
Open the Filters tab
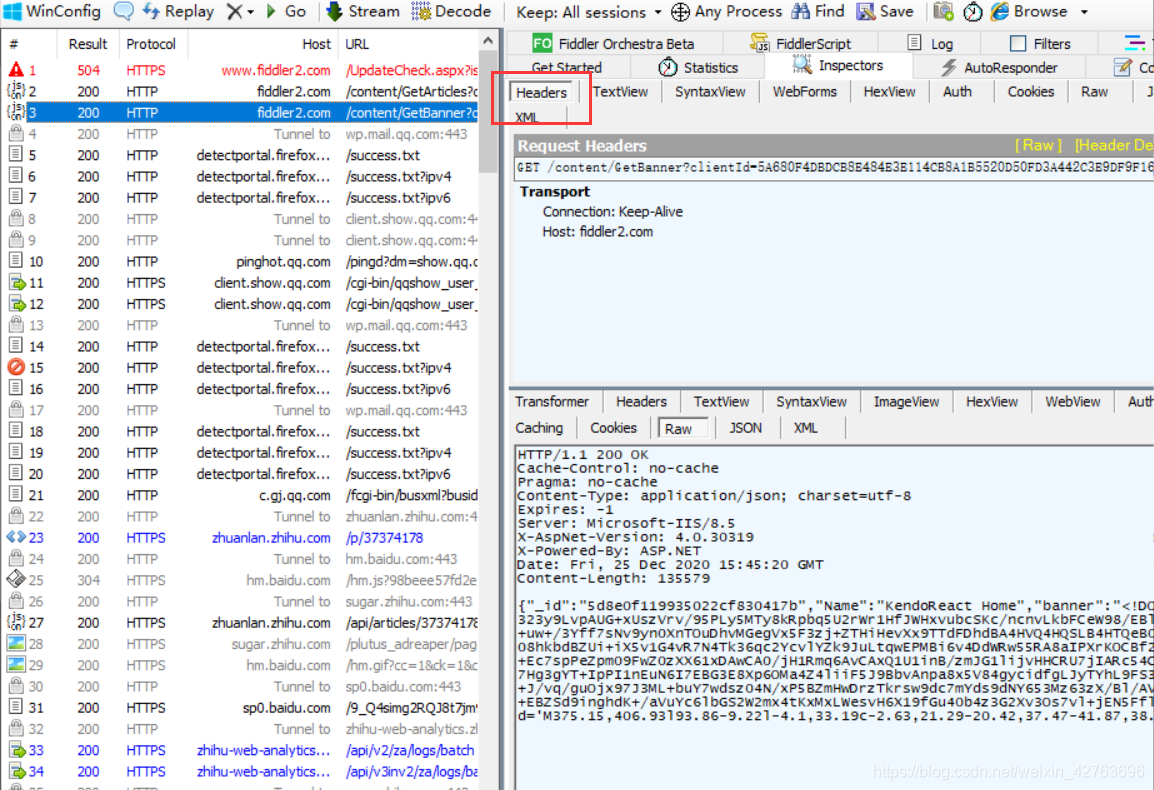1040,43
